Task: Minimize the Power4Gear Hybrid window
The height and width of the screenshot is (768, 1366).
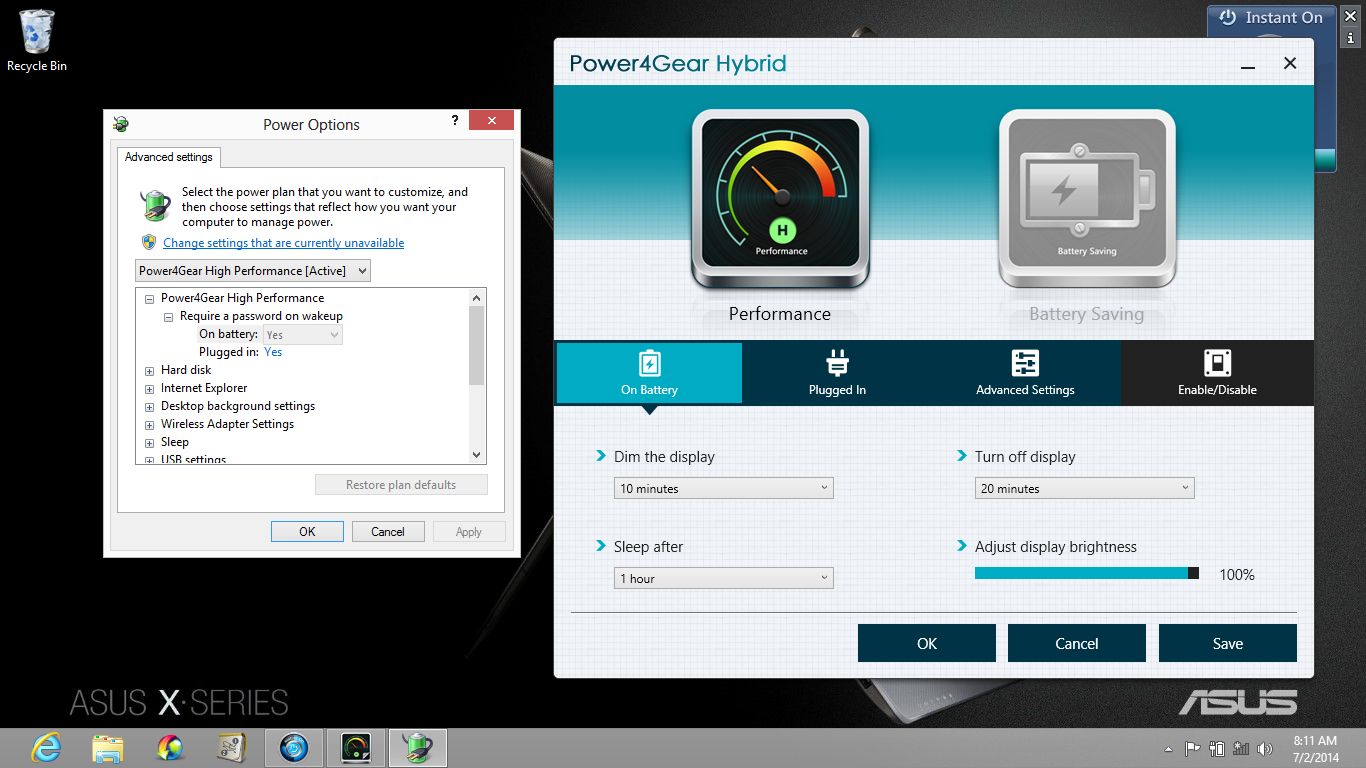Action: coord(1248,65)
